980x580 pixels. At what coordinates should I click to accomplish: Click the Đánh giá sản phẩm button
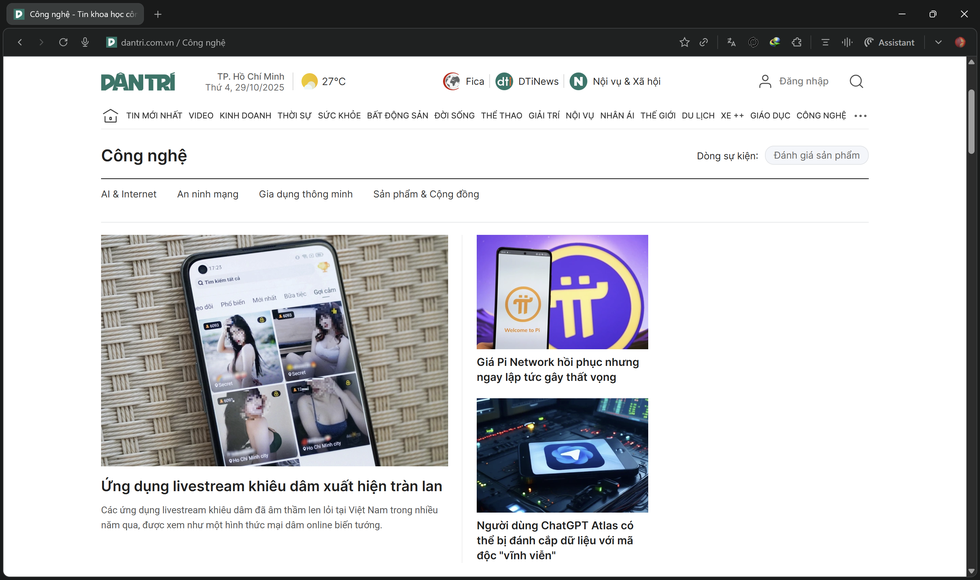coord(816,155)
